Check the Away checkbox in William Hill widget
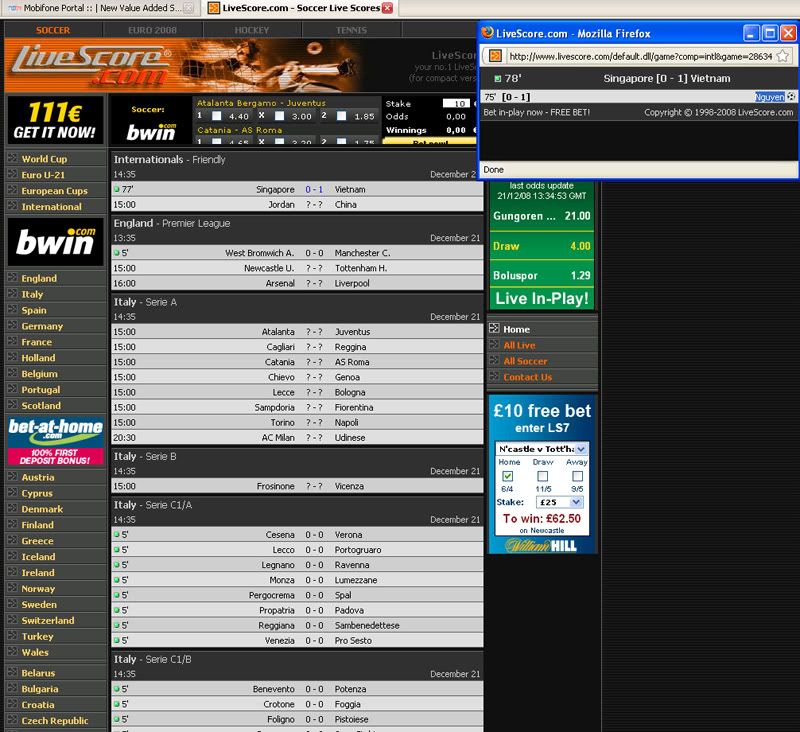This screenshot has width=800, height=732. click(x=578, y=476)
